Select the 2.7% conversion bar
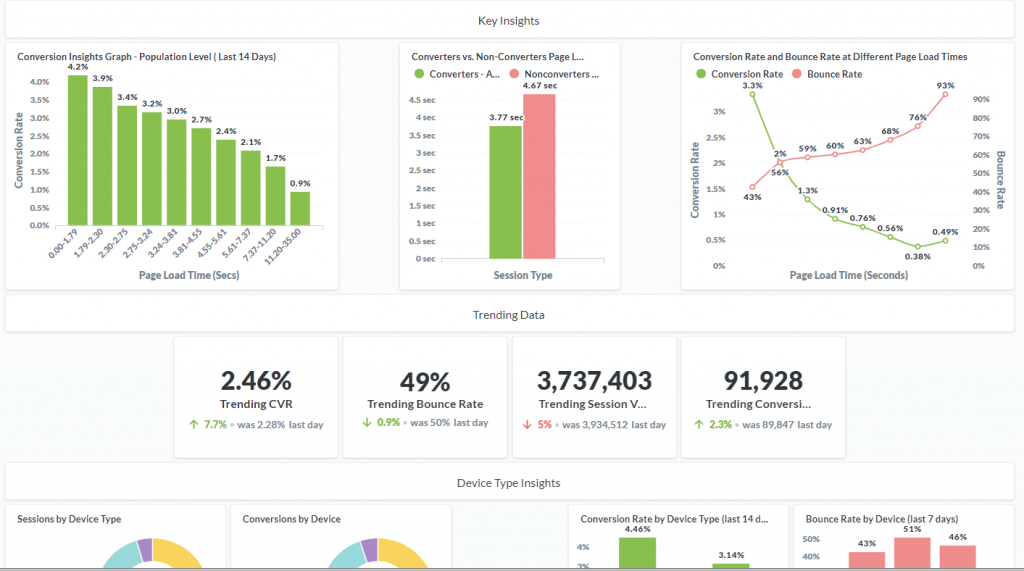Viewport: 1024px width, 571px height. tap(201, 176)
